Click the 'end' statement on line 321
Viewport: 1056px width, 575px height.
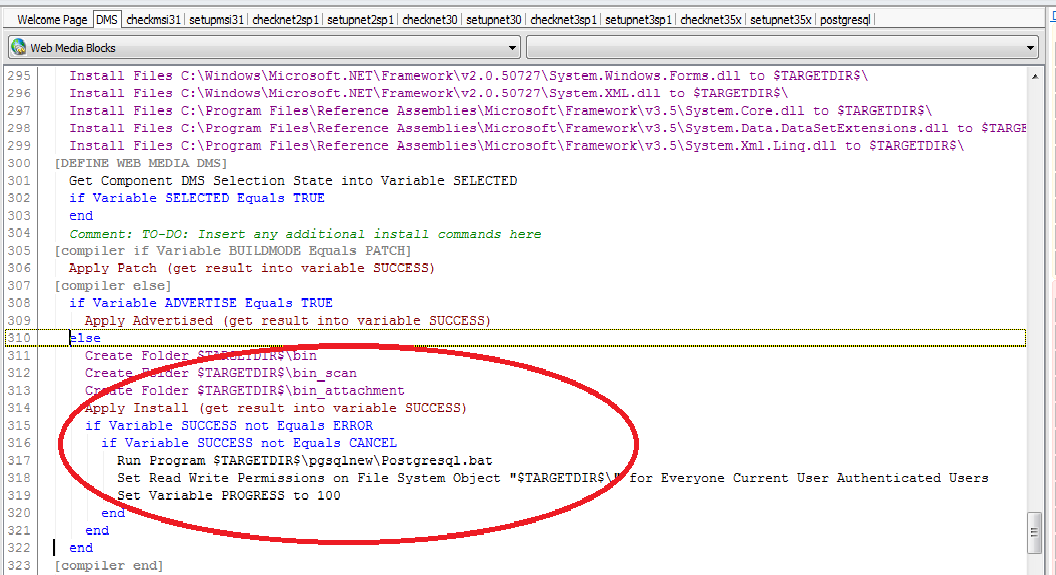coord(97,531)
